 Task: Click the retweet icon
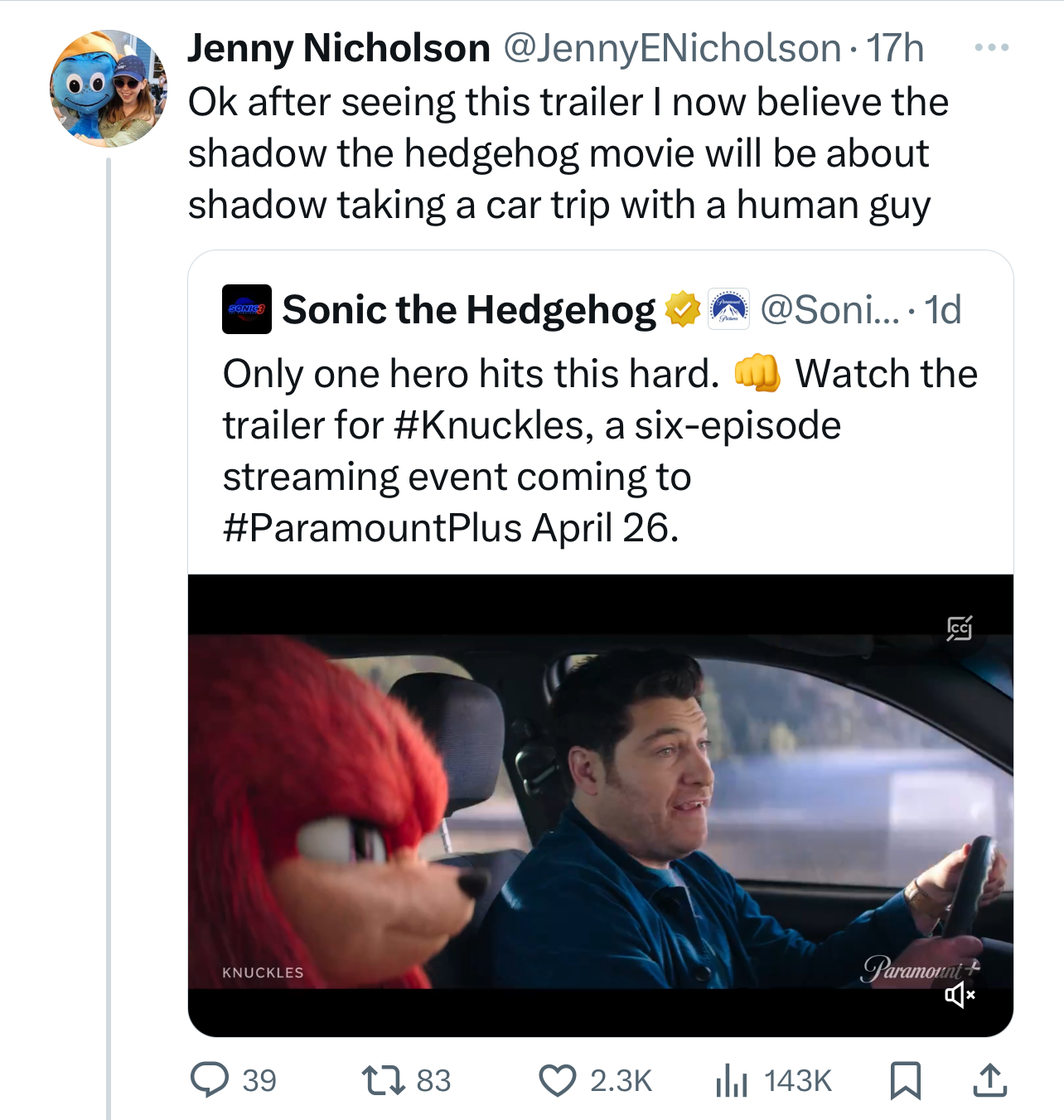[384, 1080]
